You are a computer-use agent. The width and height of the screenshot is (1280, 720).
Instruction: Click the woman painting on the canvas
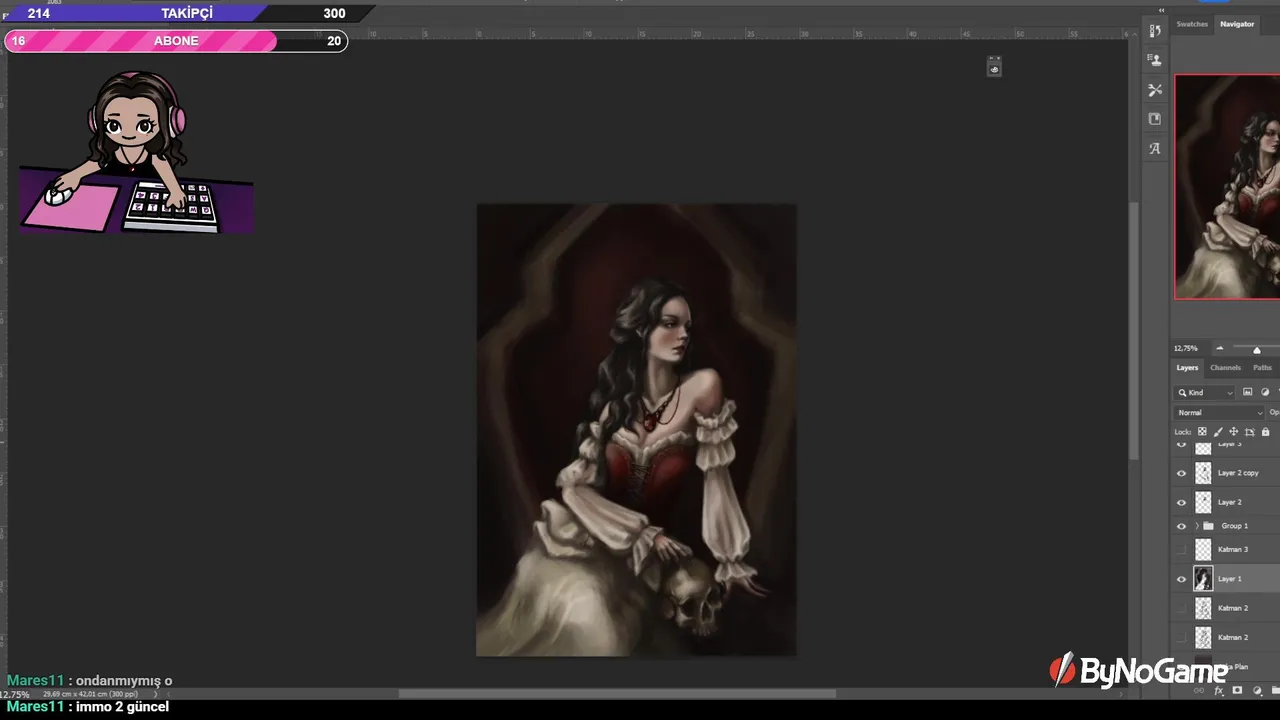(x=636, y=430)
